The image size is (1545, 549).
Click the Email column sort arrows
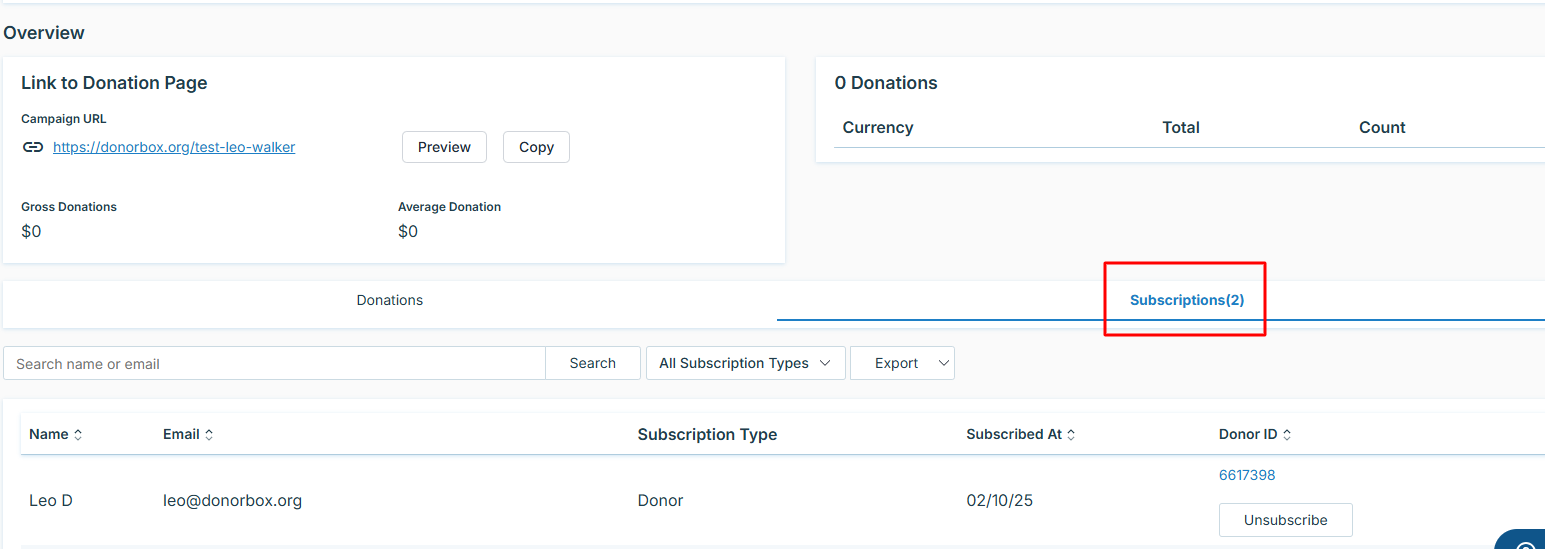tap(209, 435)
